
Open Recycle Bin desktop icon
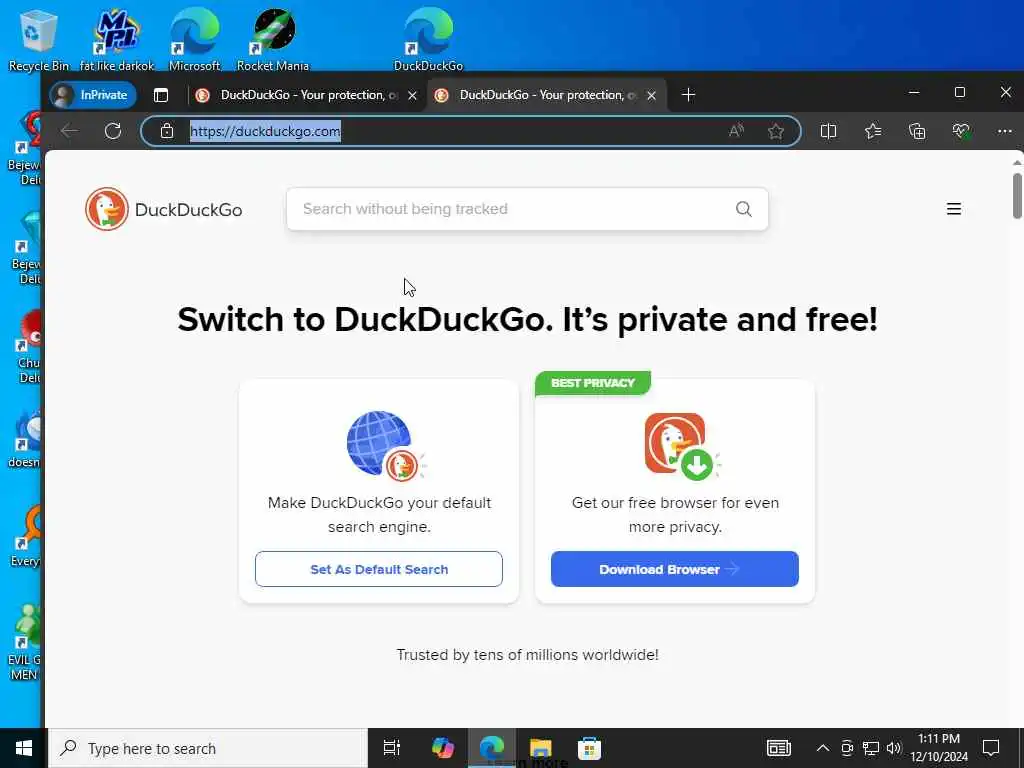coord(38,39)
